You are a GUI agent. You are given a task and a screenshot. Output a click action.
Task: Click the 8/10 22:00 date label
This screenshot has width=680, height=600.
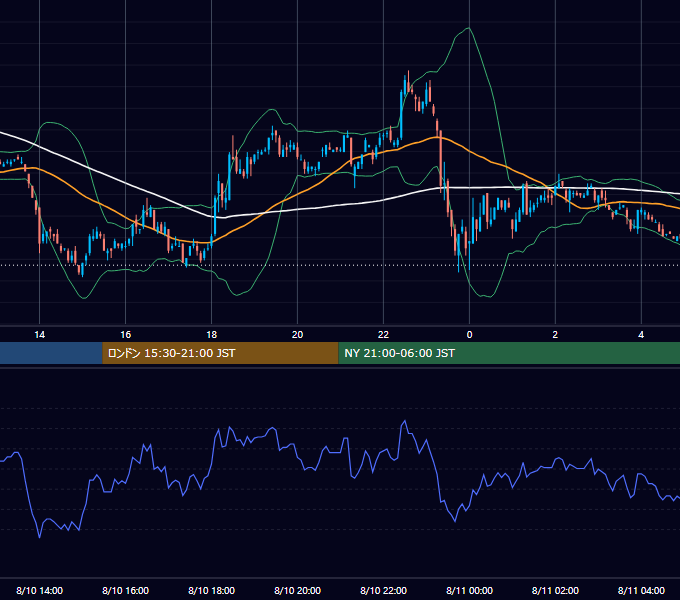(x=383, y=590)
